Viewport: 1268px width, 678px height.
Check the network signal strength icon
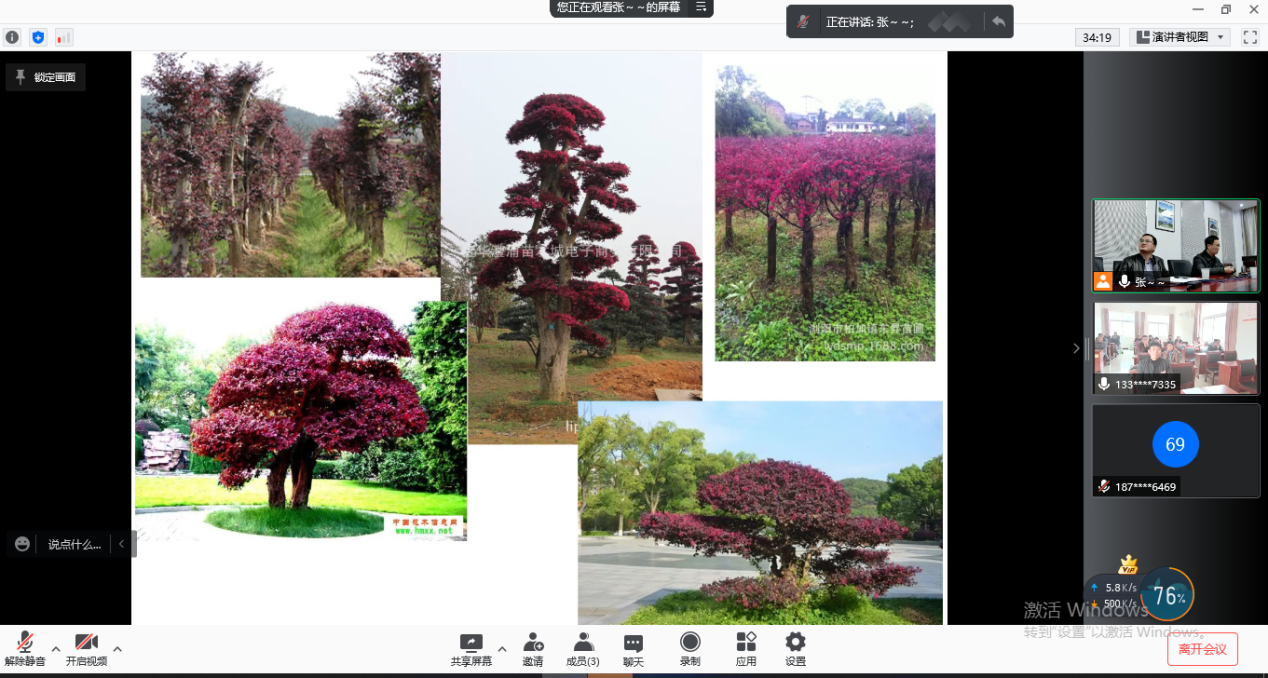[64, 37]
